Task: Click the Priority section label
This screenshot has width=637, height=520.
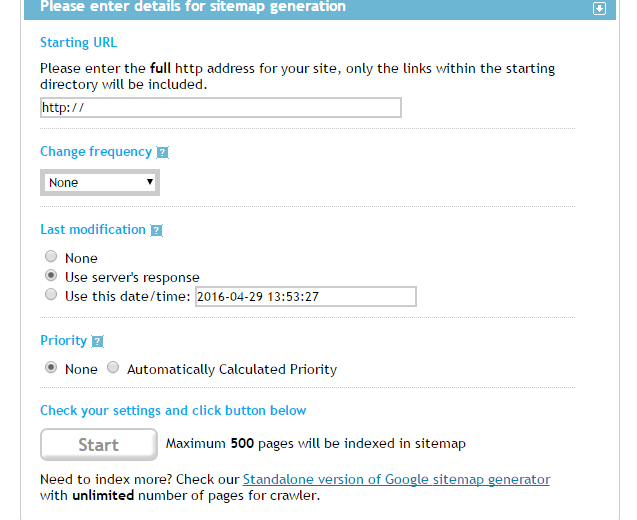Action: [x=63, y=340]
